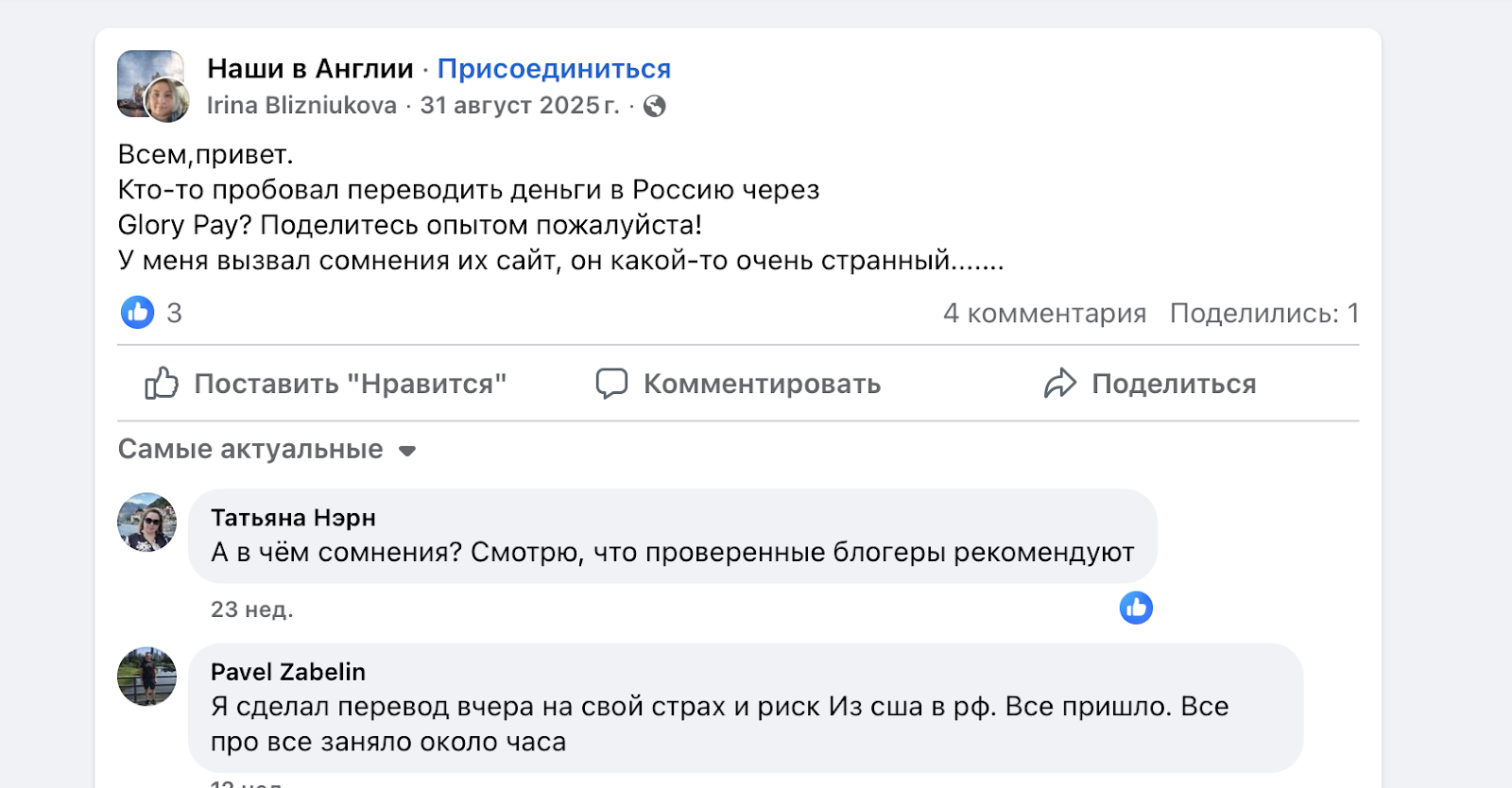Open Pavel Zabelin's profile picture
The height and width of the screenshot is (788, 1512).
pos(146,677)
